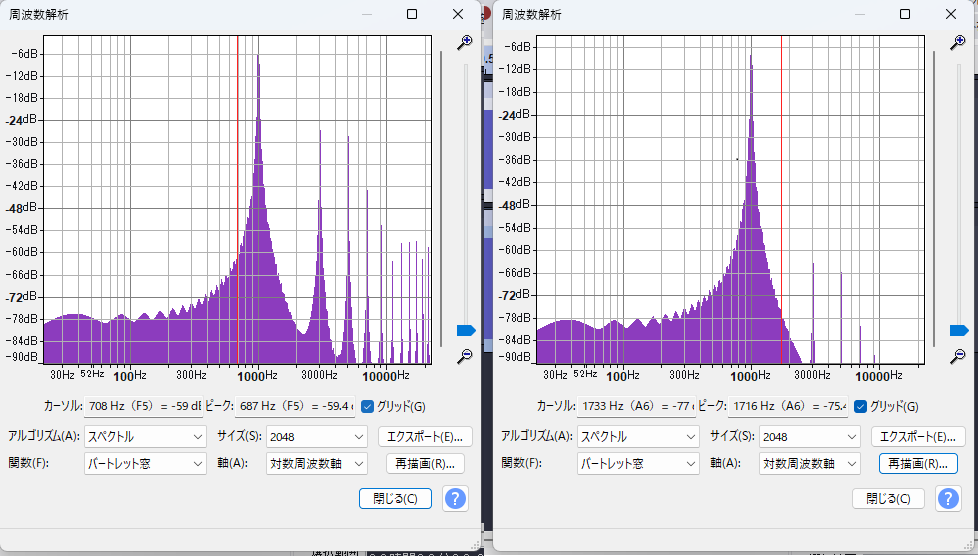Open サイズ dropdown showing 2048 in right window
This screenshot has height=556, width=978.
[809, 437]
